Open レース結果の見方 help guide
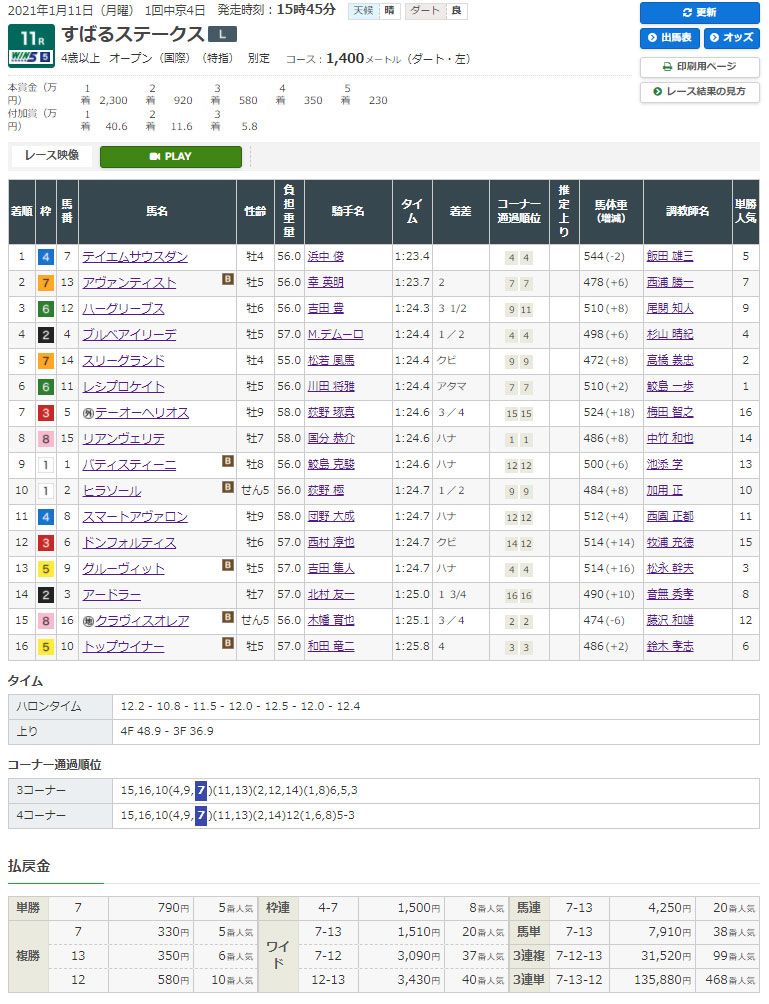 pos(699,92)
